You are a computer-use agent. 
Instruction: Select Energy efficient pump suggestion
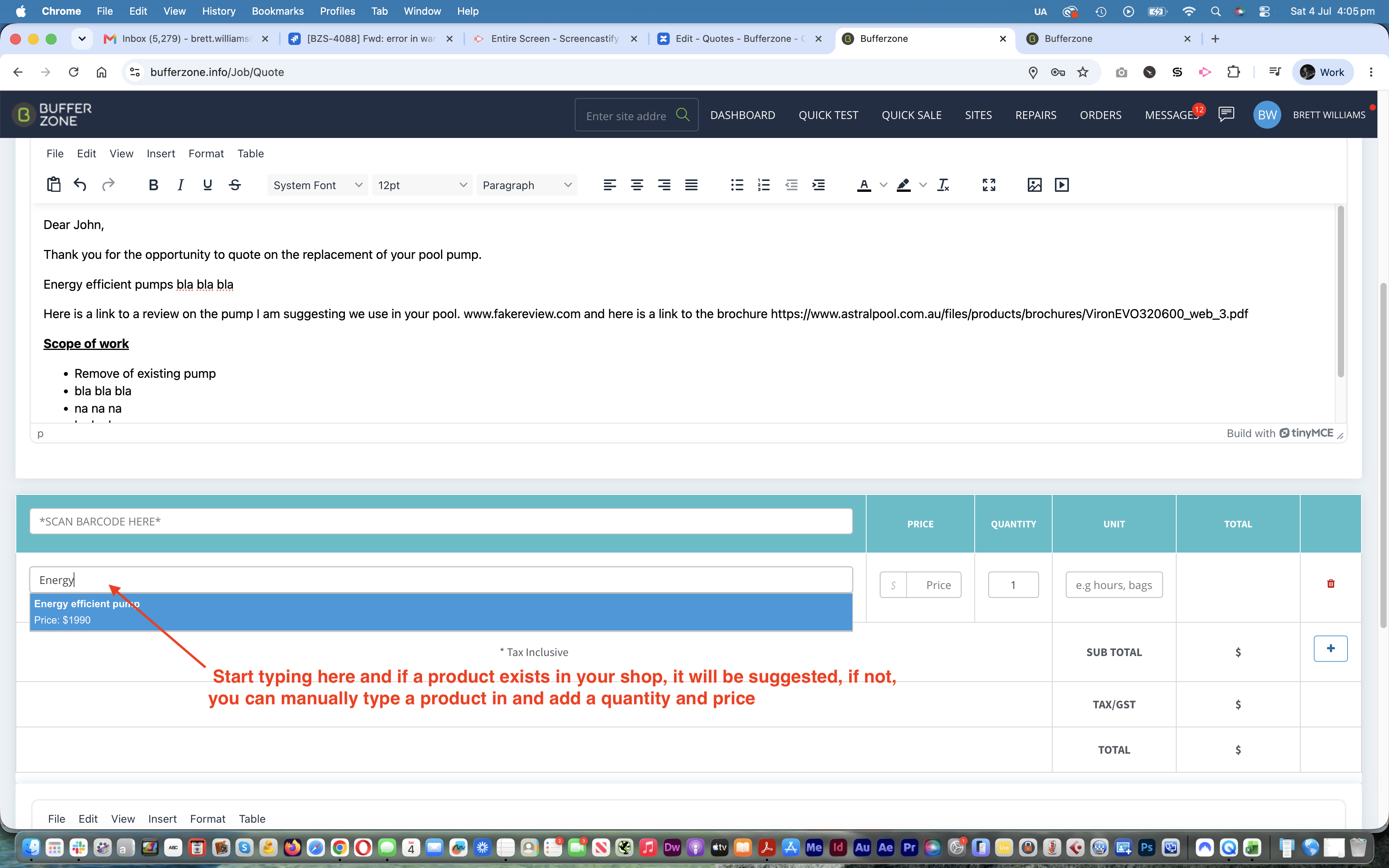(441, 612)
